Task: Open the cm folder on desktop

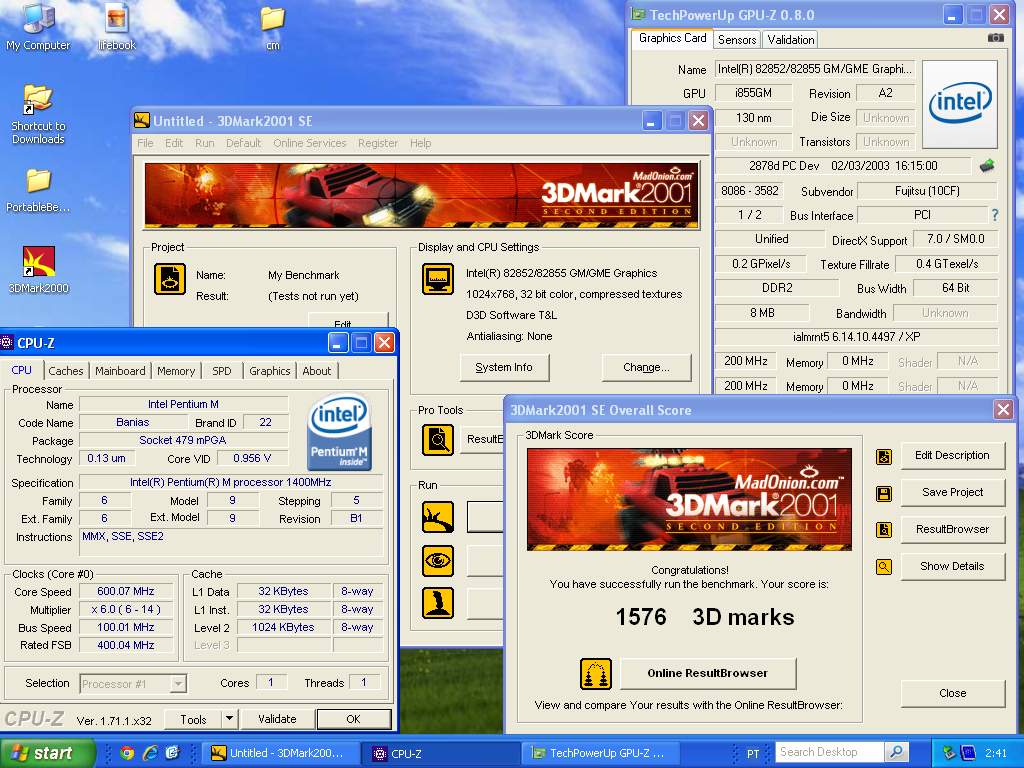Action: coord(273,26)
